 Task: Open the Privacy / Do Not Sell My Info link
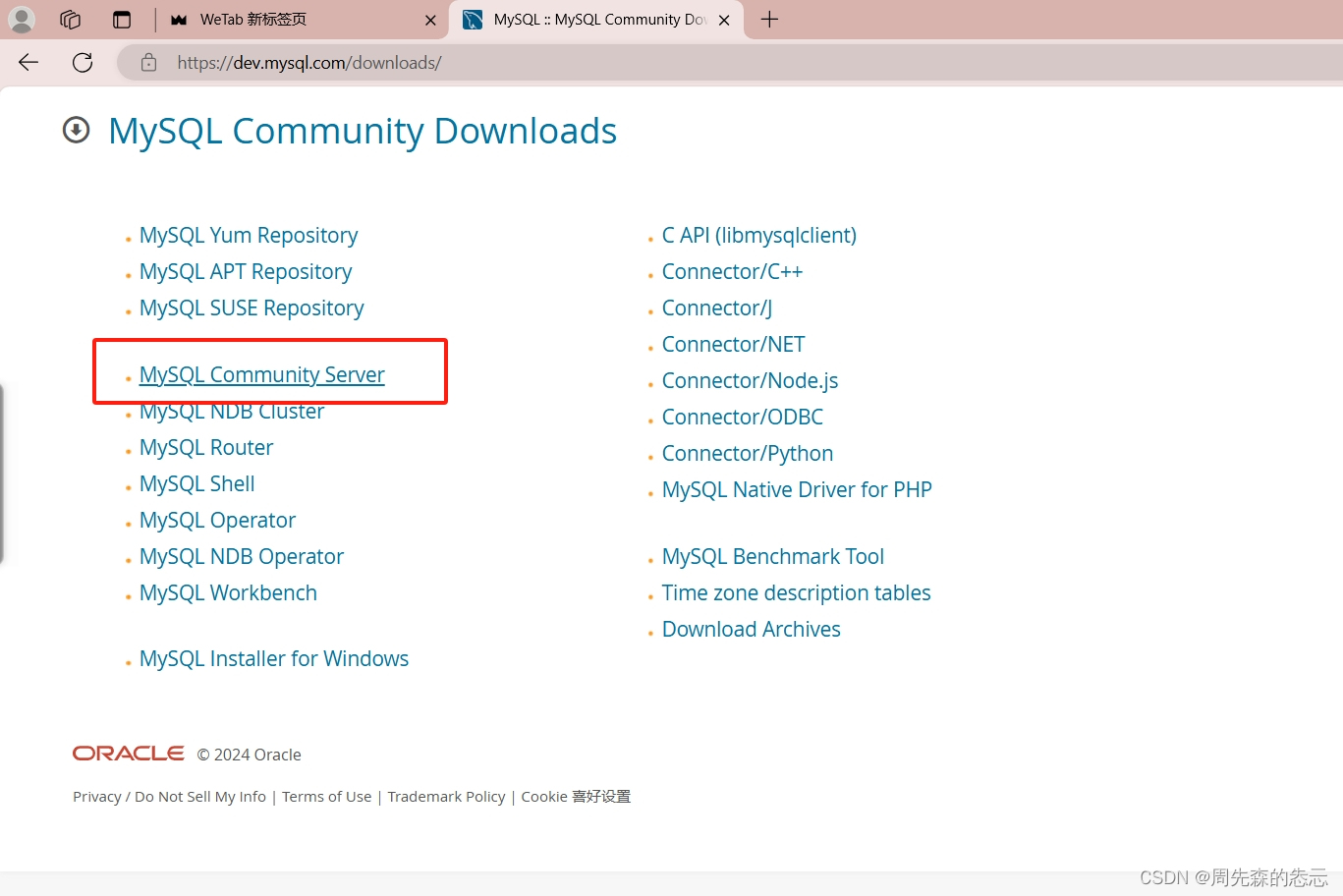(x=169, y=797)
